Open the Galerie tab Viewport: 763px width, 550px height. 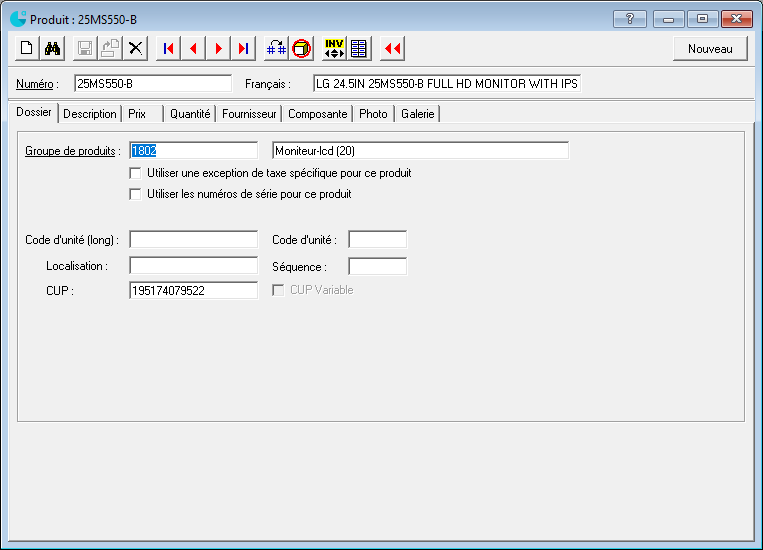(418, 114)
